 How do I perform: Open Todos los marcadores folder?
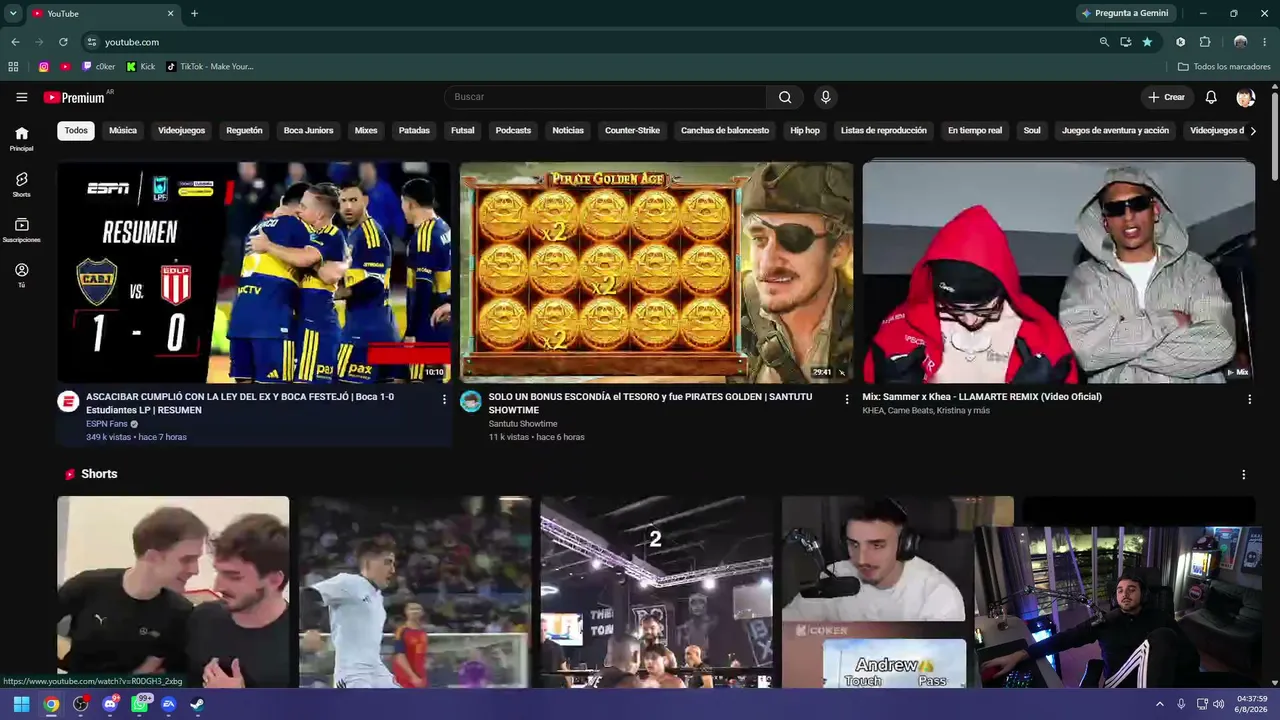pos(1224,67)
